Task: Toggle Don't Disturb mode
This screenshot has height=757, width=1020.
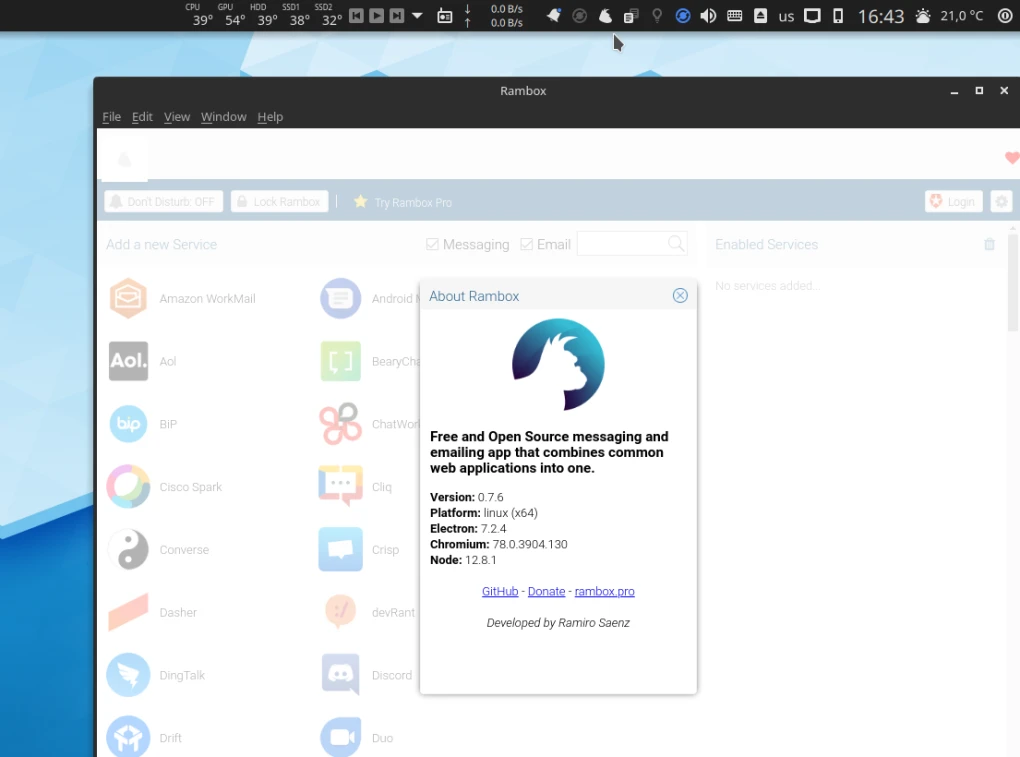Action: 163,202
